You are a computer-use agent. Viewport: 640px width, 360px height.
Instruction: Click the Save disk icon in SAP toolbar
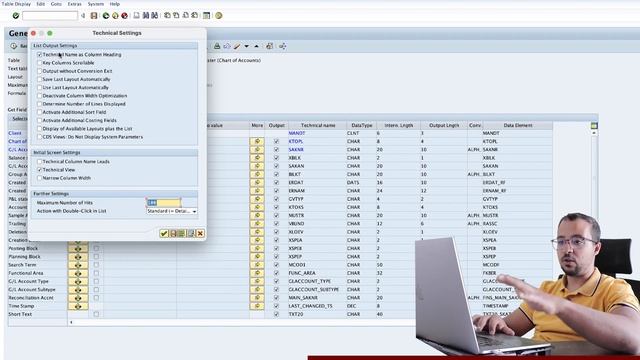point(94,16)
